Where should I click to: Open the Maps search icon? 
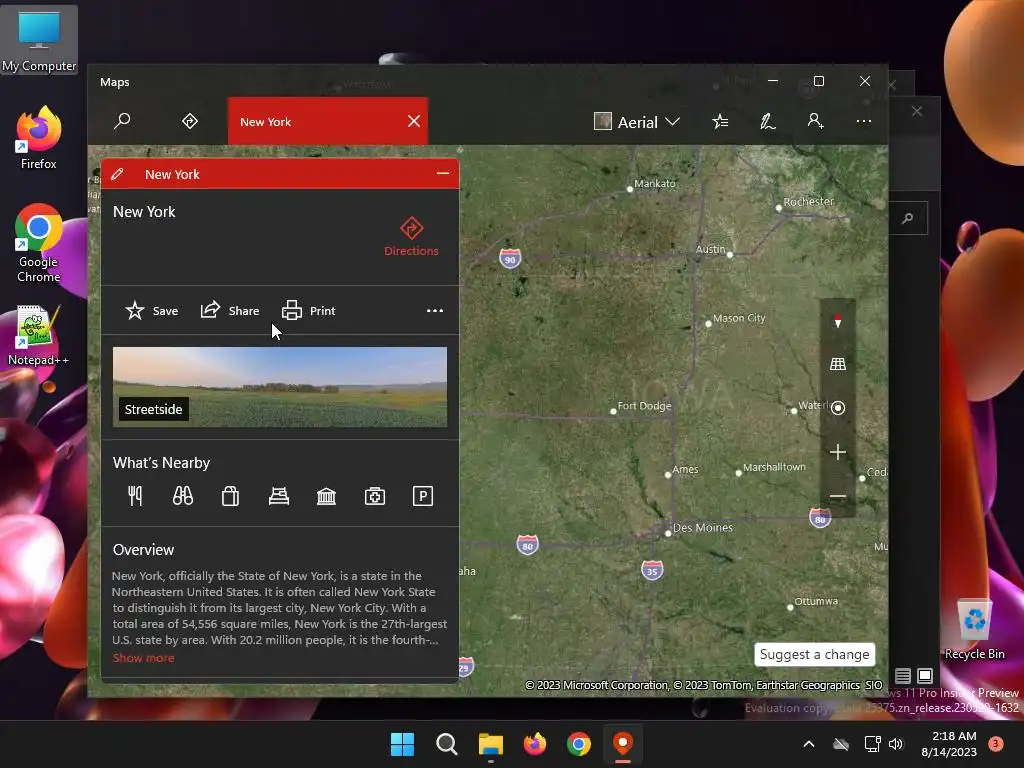[x=122, y=121]
